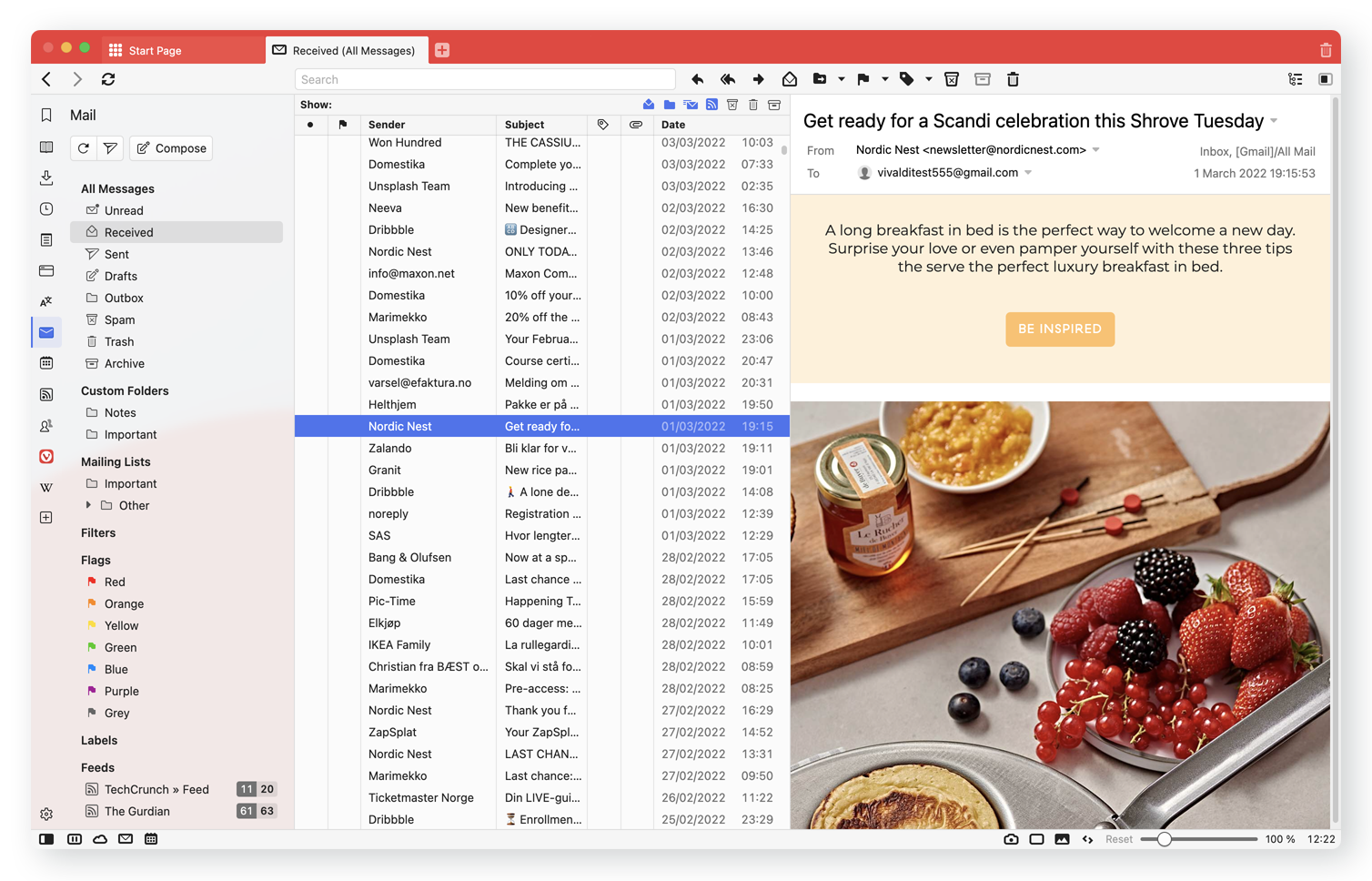This screenshot has height=881, width=1372.
Task: Open the Feeds panel in sidebar
Action: click(46, 394)
